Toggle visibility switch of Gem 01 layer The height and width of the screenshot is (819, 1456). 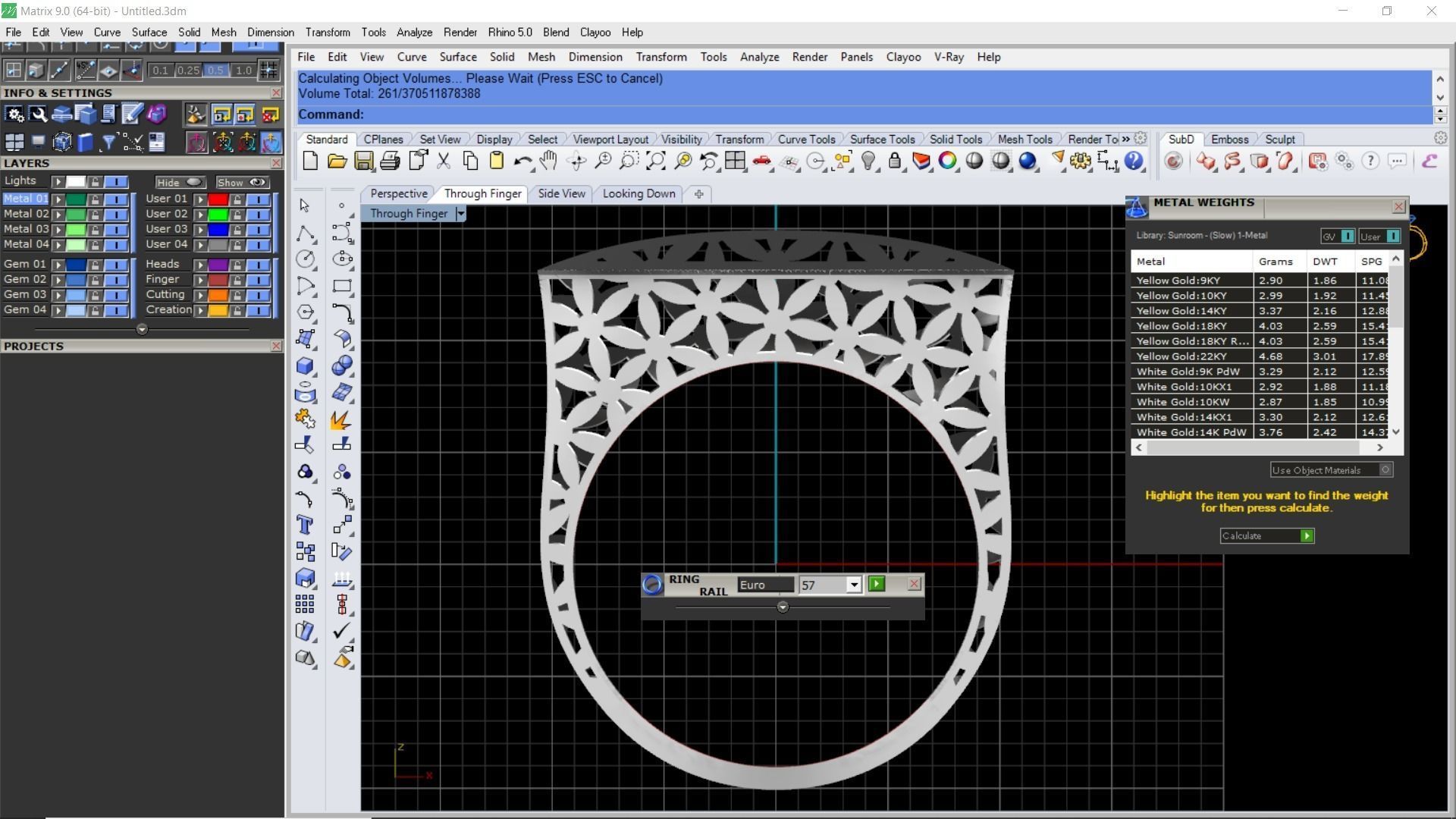coord(116,265)
